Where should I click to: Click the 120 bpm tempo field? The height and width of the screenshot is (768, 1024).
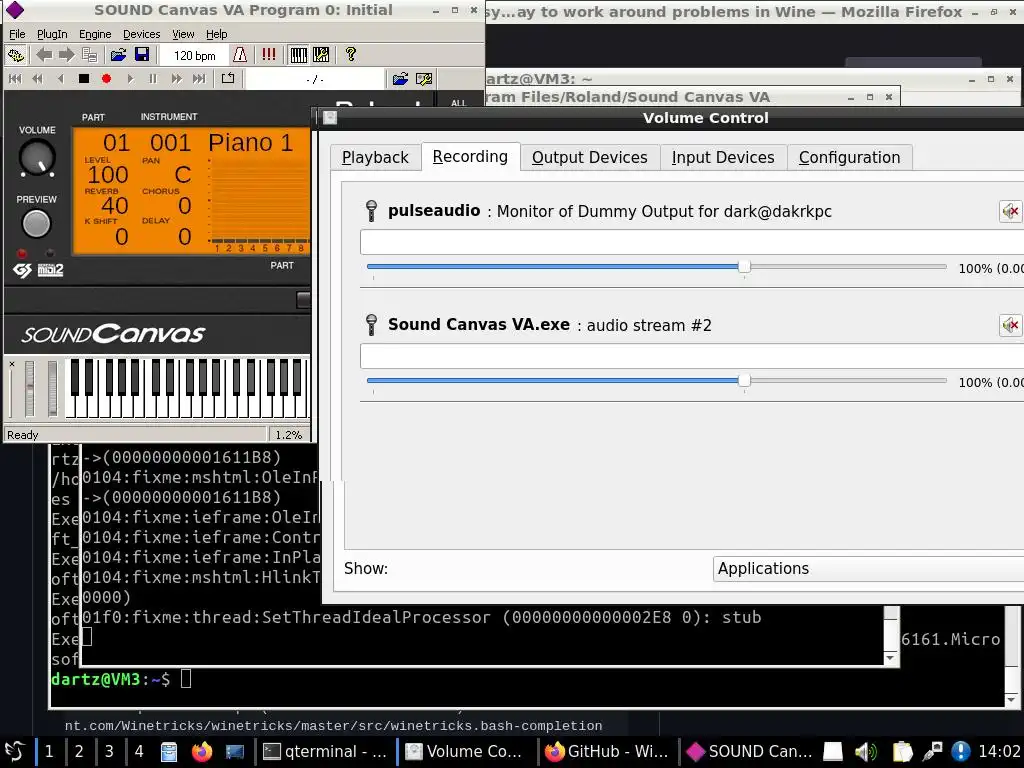[194, 56]
